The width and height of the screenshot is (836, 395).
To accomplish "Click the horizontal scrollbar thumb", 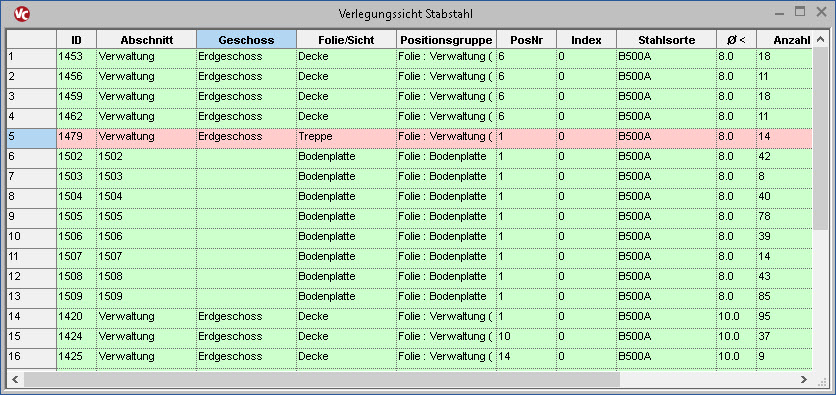I will 322,380.
